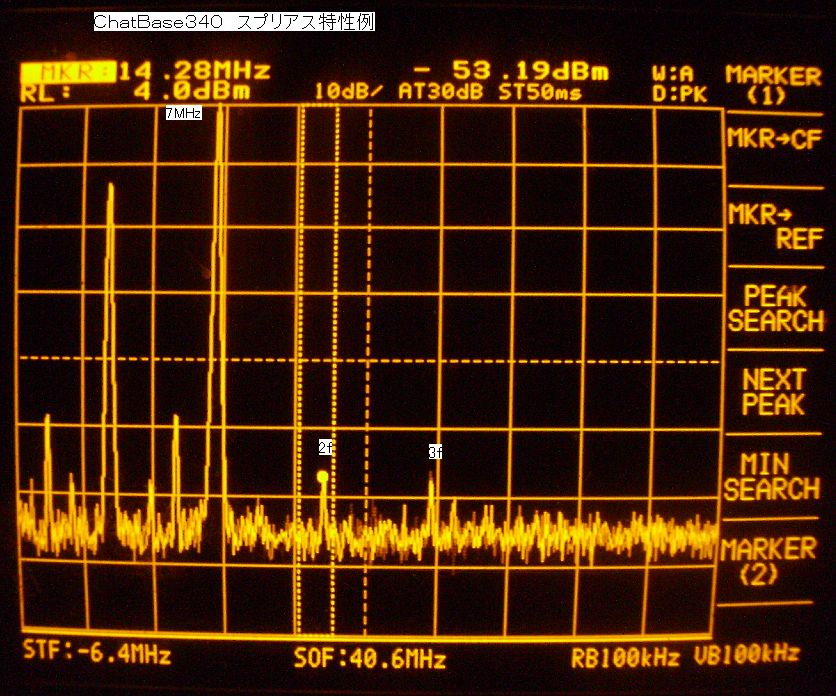
Task: Click the SOF:40.6MHz stop frequency
Action: [369, 659]
